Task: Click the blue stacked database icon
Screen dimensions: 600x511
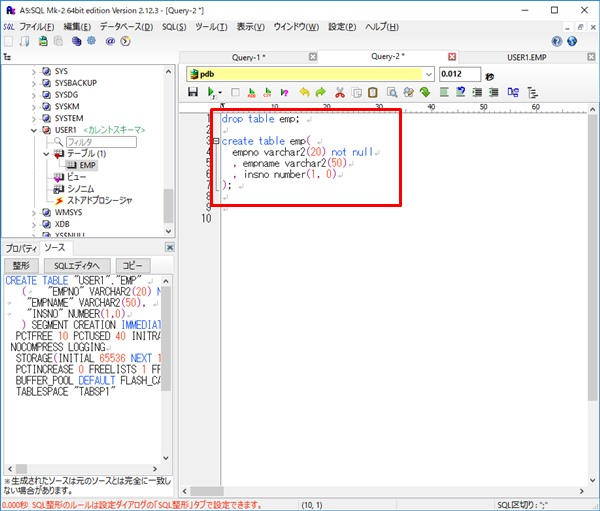Action: pyautogui.click(x=76, y=41)
